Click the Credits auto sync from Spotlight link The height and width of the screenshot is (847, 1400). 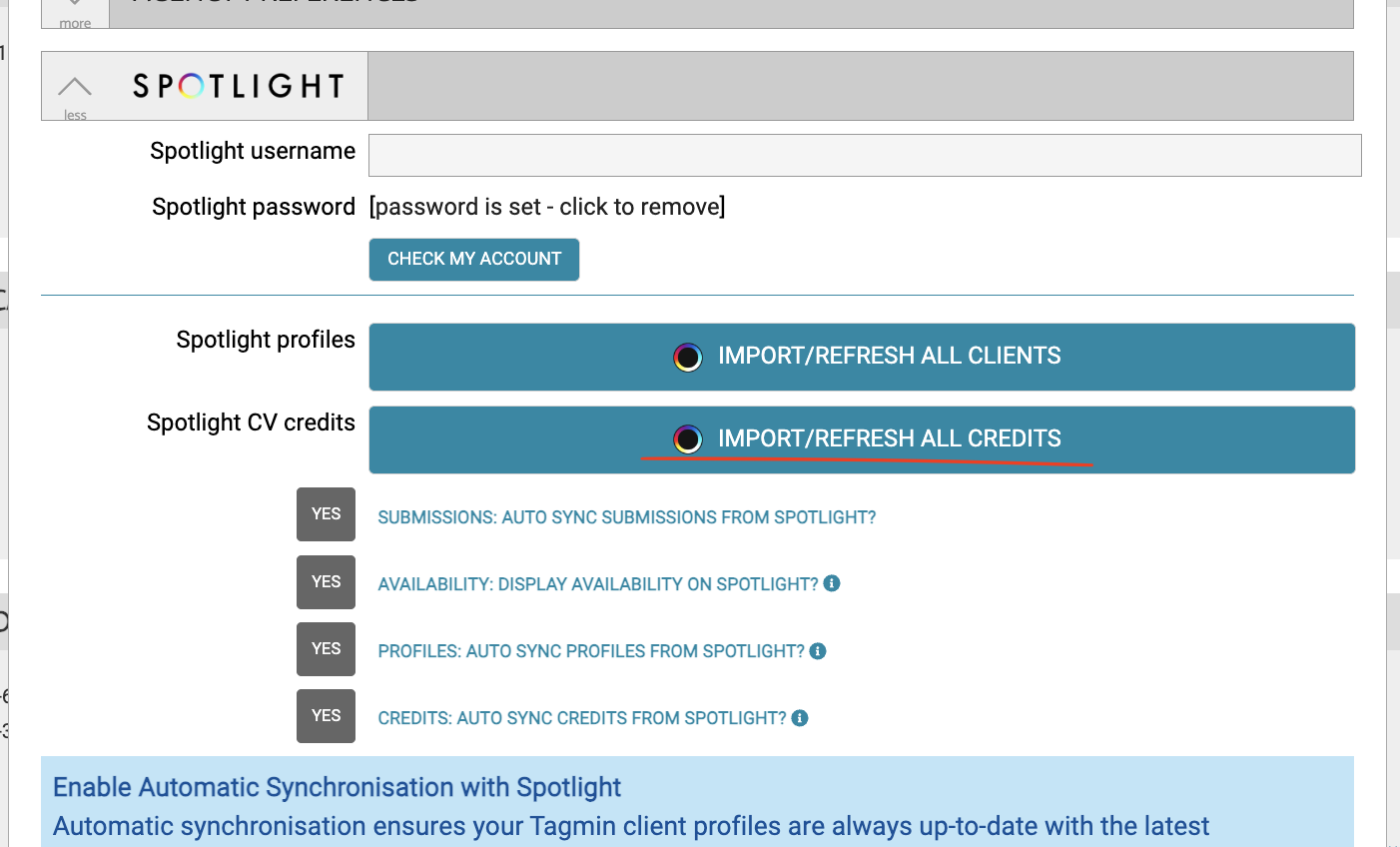tap(582, 718)
